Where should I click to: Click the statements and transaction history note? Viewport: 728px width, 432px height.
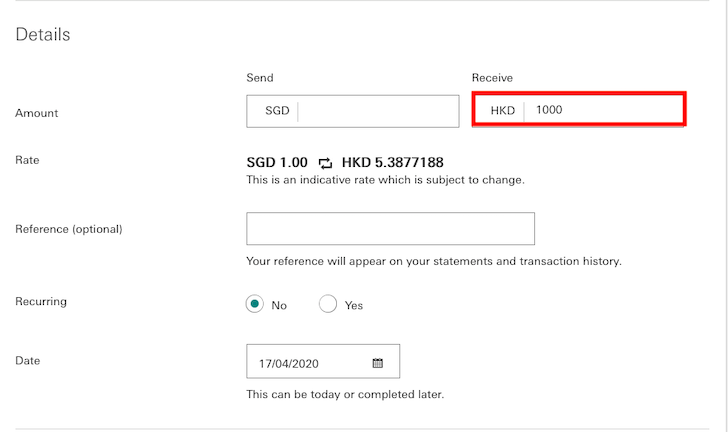pyautogui.click(x=434, y=261)
